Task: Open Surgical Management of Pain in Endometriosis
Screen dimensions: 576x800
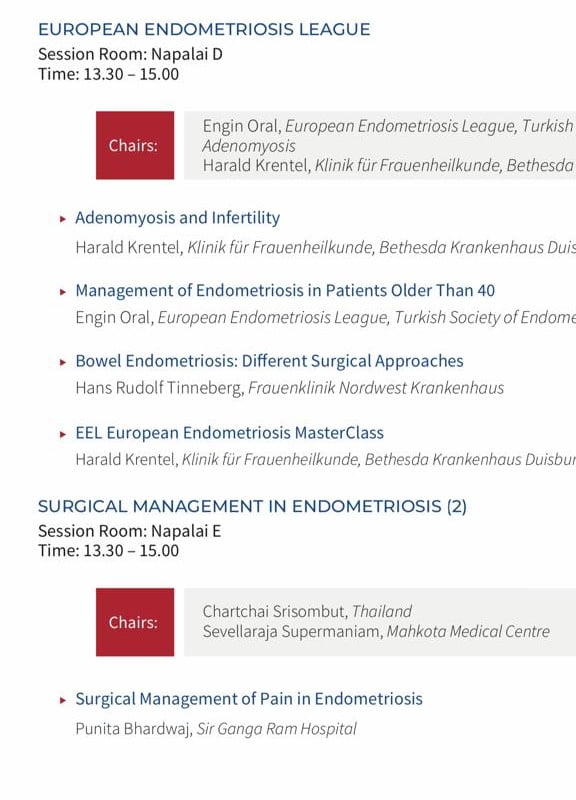Action: click(249, 699)
